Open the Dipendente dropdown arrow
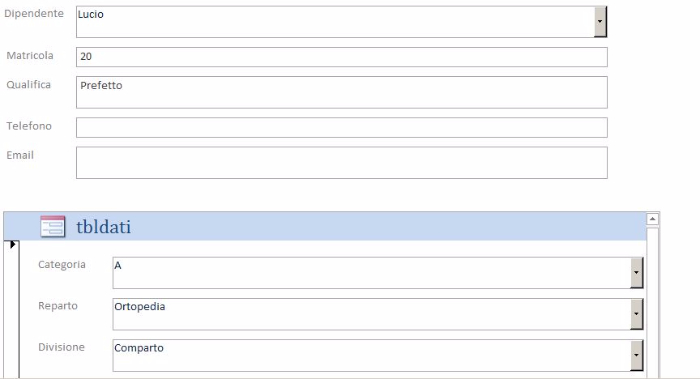Screen dimensions: 700x379 (600, 21)
